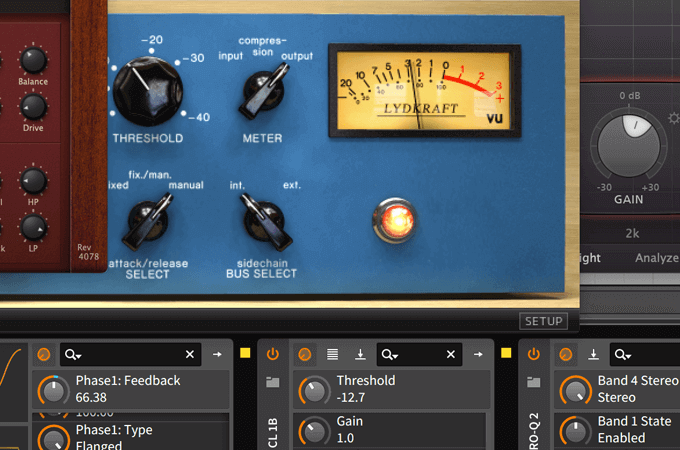Clear the CL 1B parameter search with X
This screenshot has height=450, width=680.
click(x=450, y=354)
